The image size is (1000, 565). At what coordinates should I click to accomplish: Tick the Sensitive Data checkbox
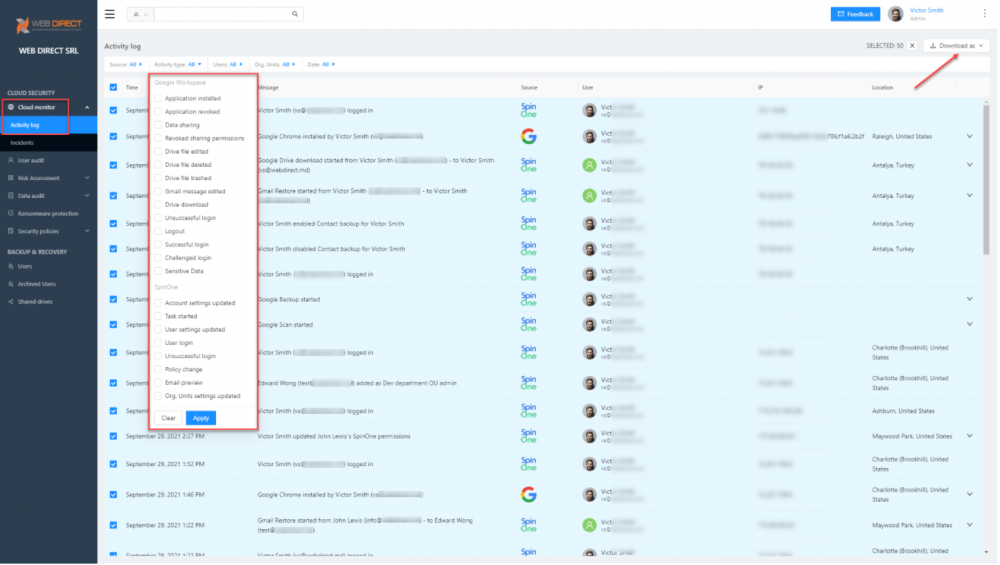coord(157,271)
